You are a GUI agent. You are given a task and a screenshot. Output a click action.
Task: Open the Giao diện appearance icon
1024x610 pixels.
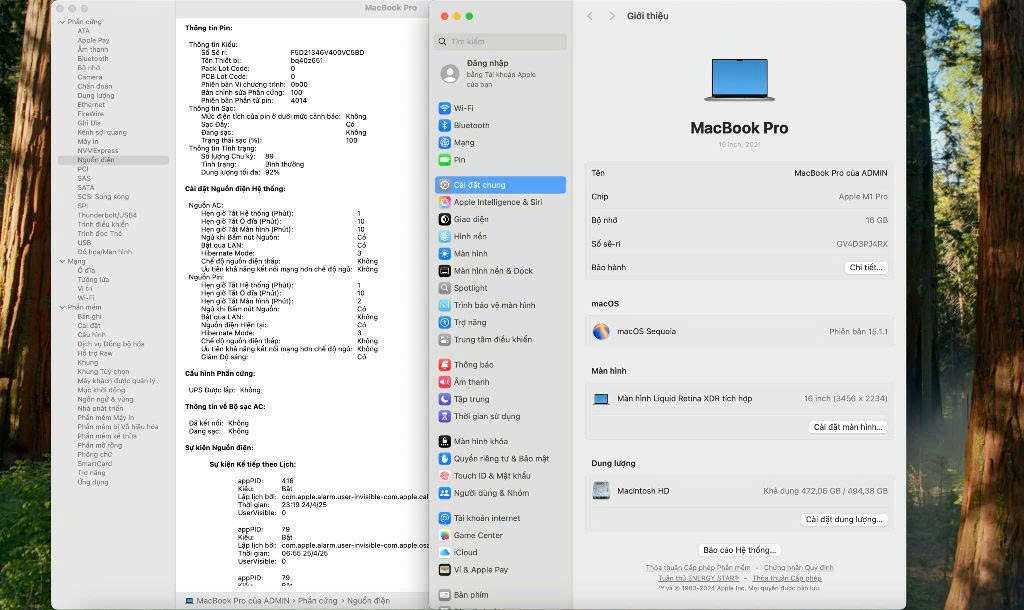point(444,219)
